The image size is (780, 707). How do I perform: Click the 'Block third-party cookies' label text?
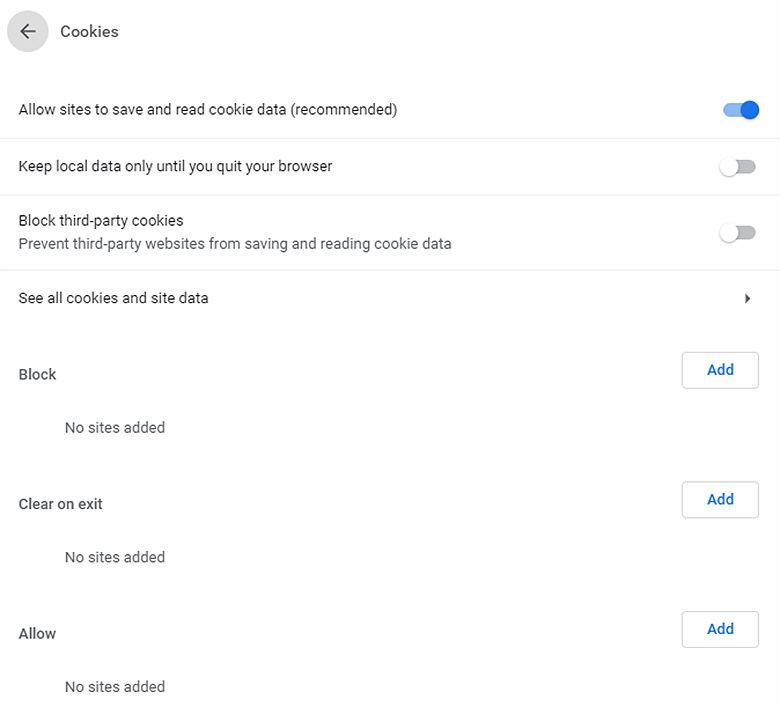[x=101, y=221]
